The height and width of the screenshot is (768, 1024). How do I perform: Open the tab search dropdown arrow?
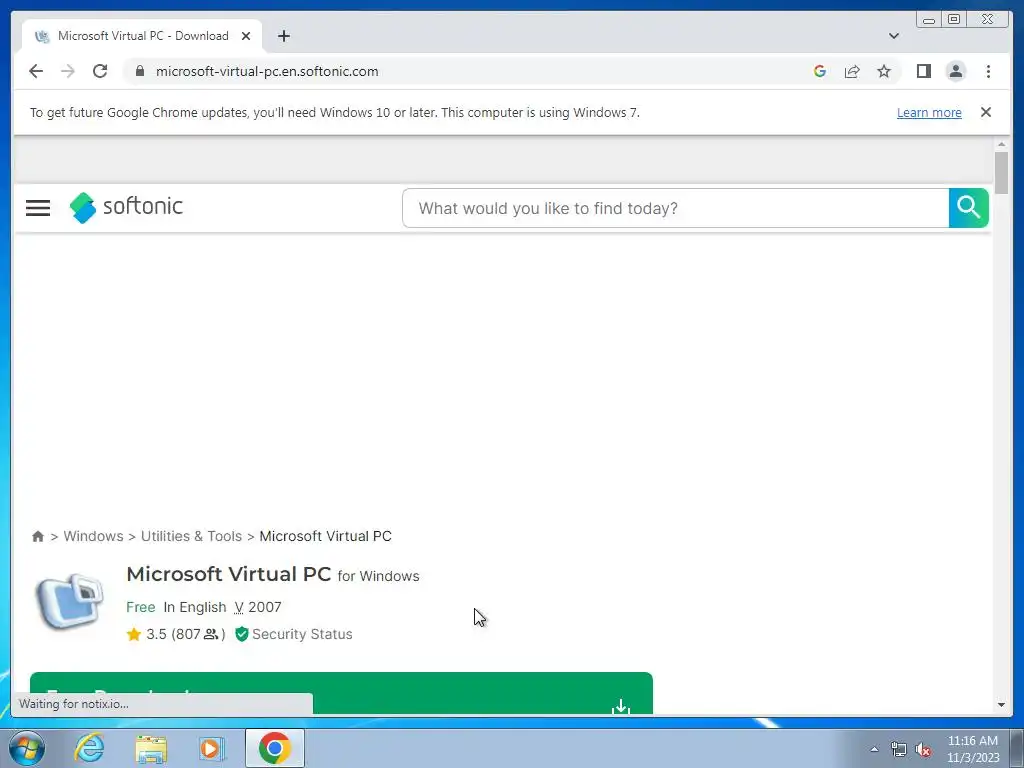pyautogui.click(x=893, y=36)
